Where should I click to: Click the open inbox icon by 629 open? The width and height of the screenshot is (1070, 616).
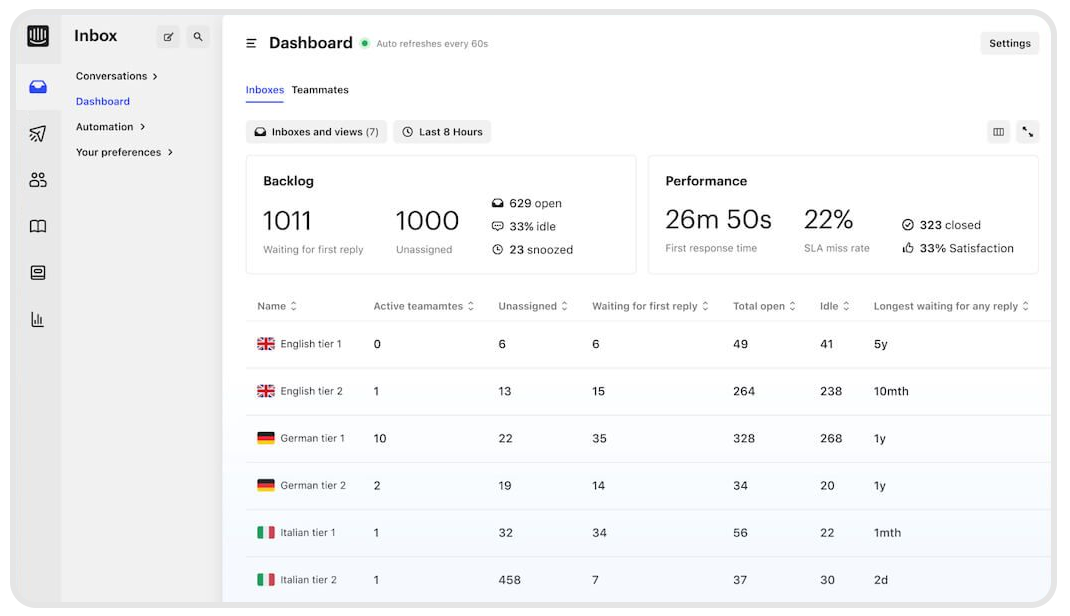497,203
